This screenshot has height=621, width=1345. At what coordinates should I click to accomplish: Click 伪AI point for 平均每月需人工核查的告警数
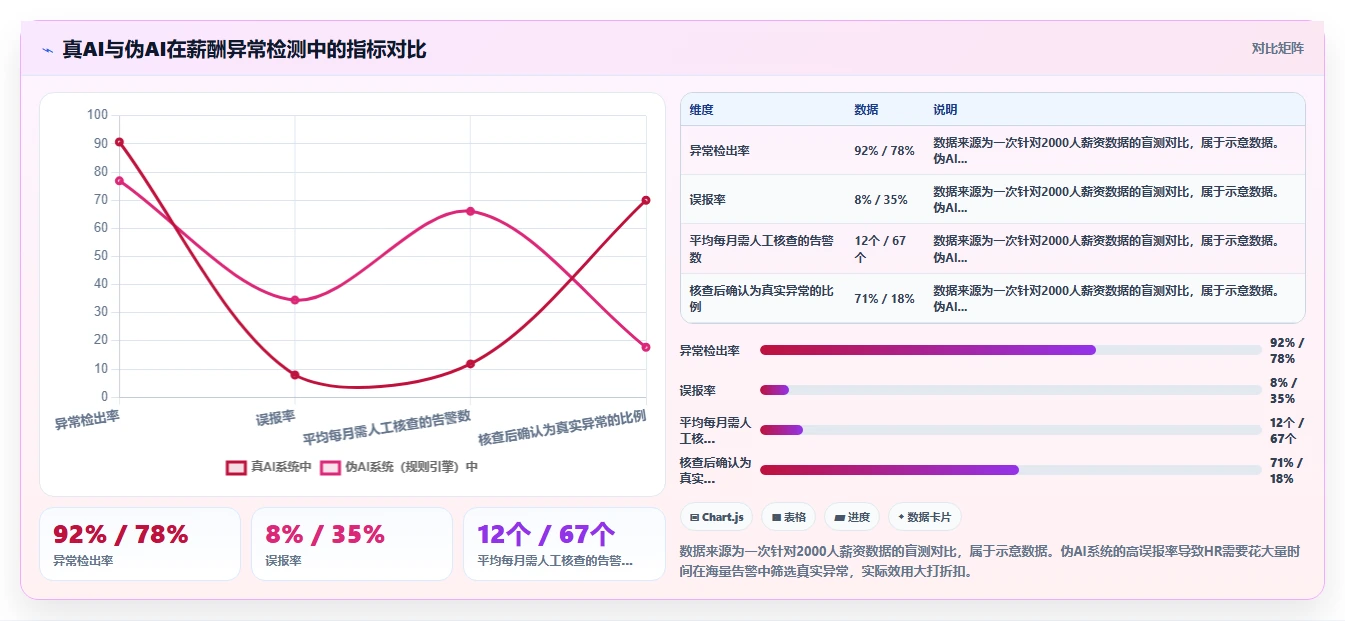[x=470, y=211]
